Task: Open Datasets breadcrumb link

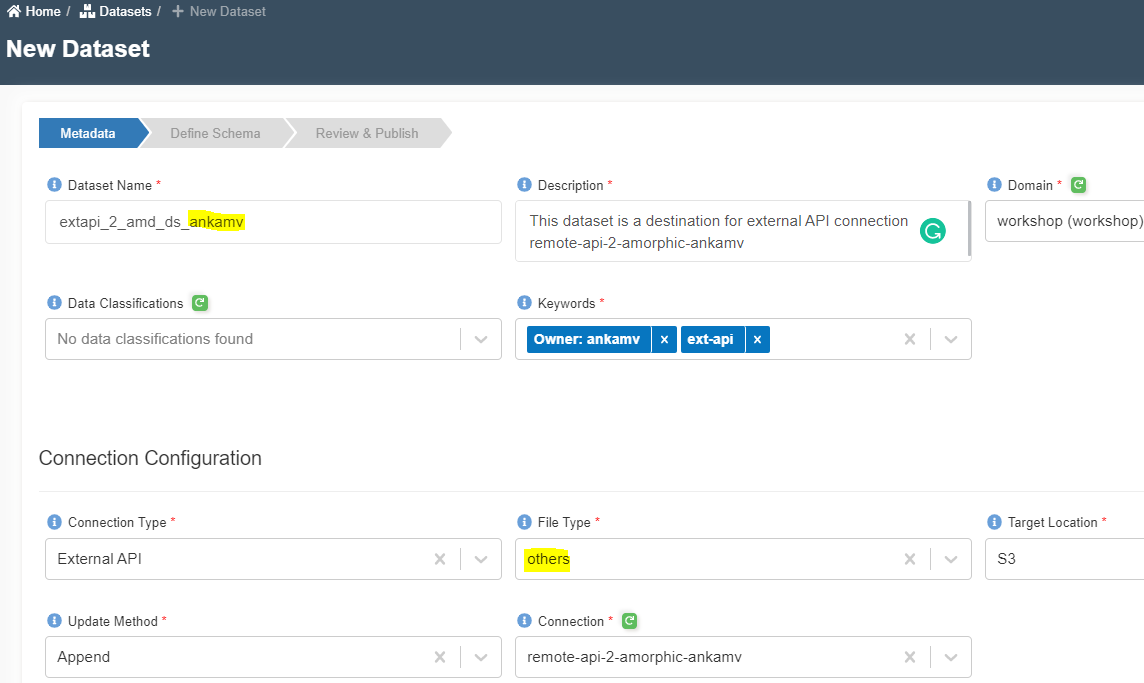Action: (115, 12)
